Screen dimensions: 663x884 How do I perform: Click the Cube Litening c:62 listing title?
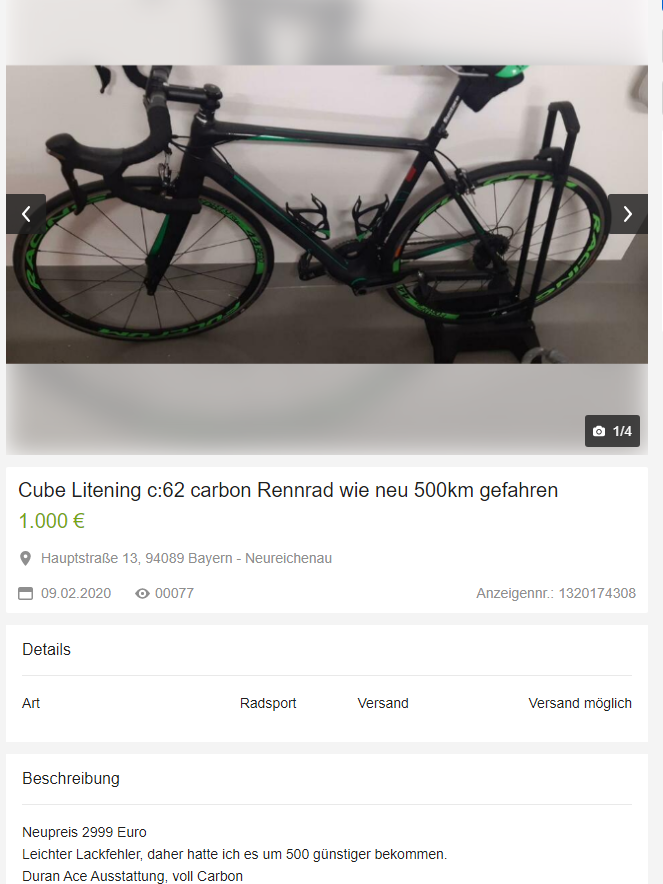pyautogui.click(x=288, y=490)
